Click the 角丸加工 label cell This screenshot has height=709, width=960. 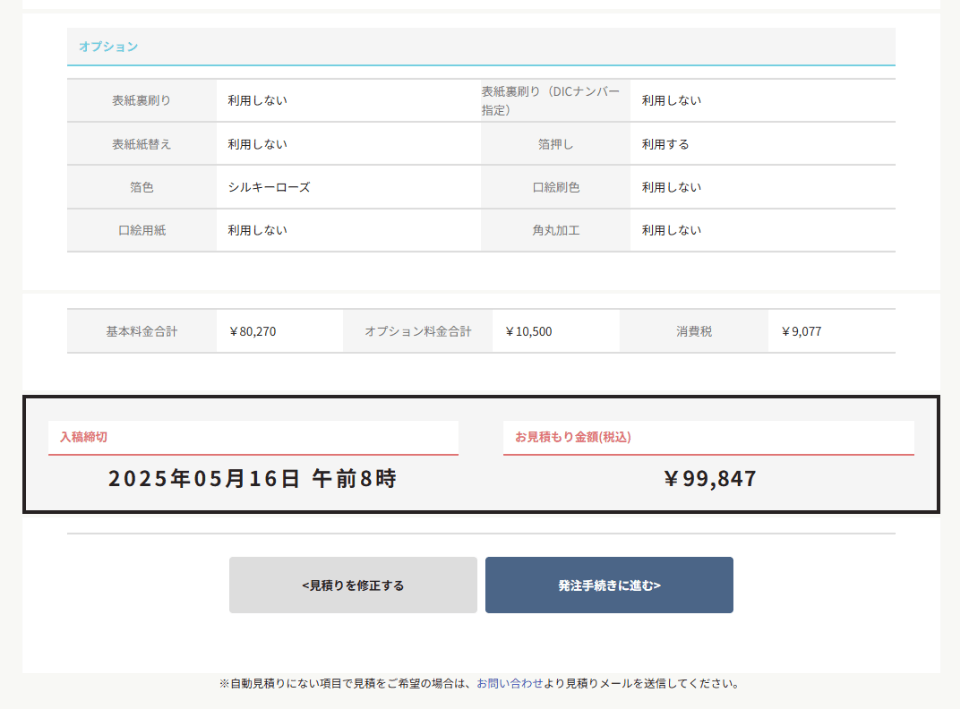(x=555, y=230)
